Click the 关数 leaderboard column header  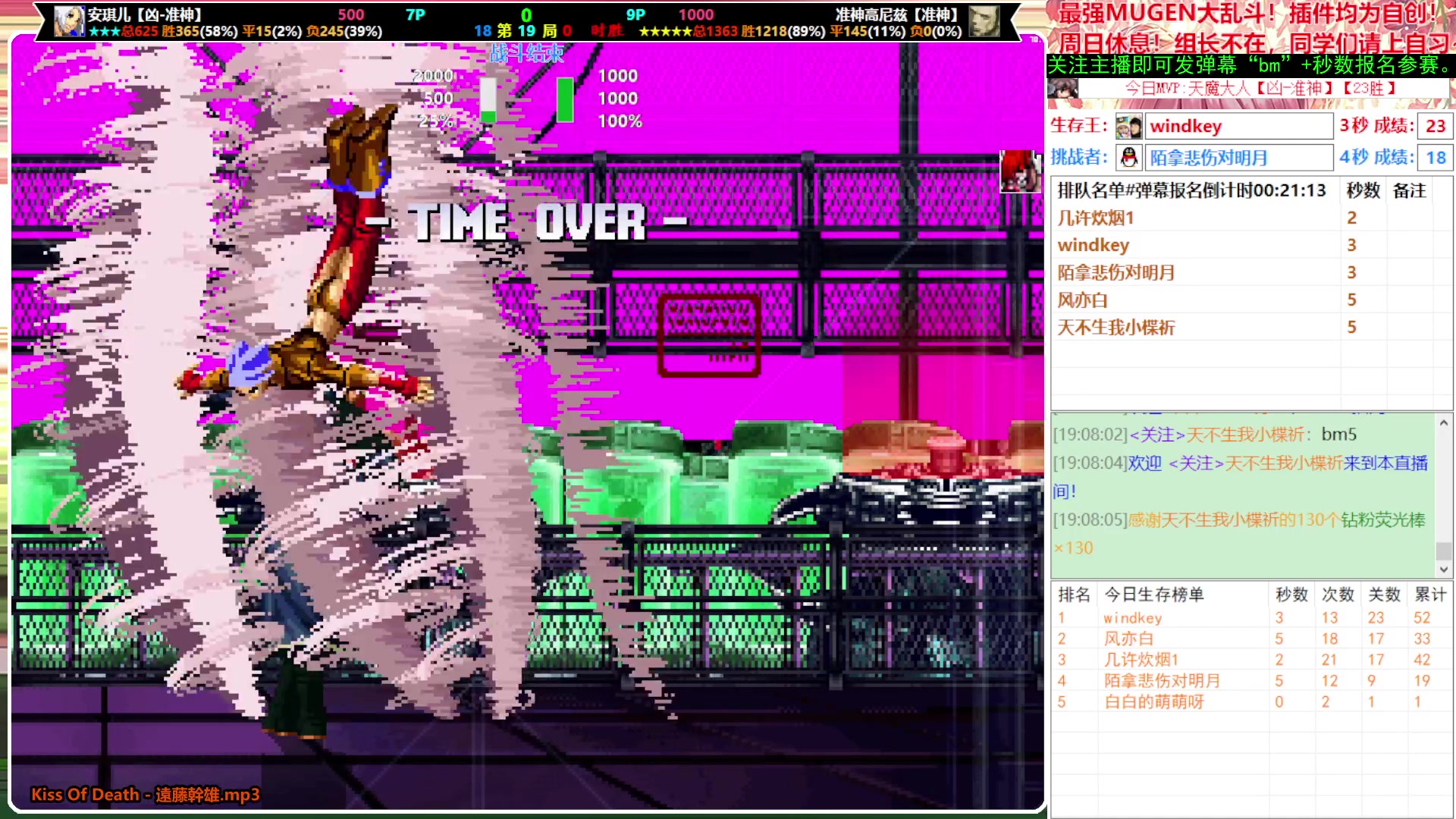1384,595
